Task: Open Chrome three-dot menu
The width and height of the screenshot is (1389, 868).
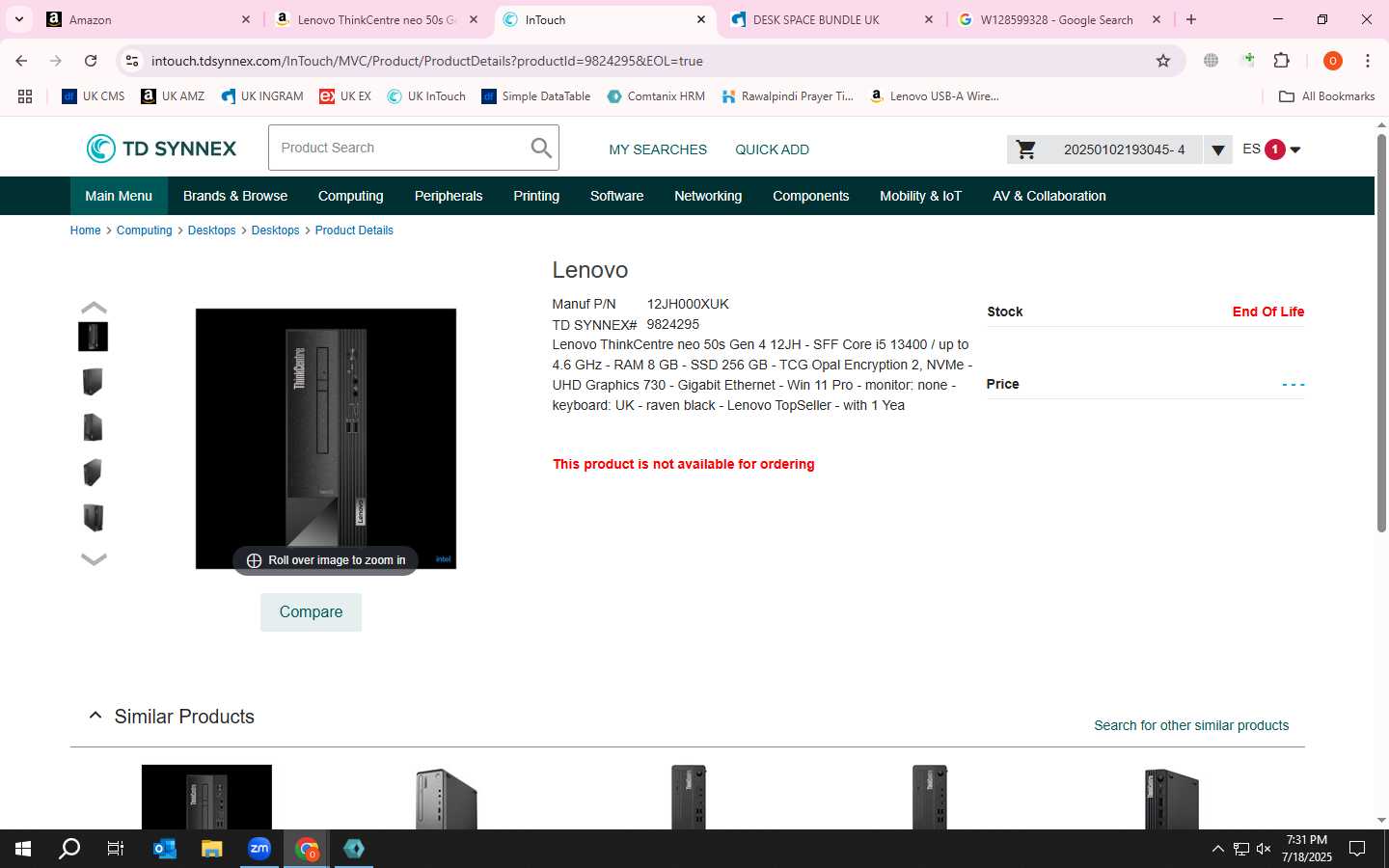Action: tap(1368, 61)
